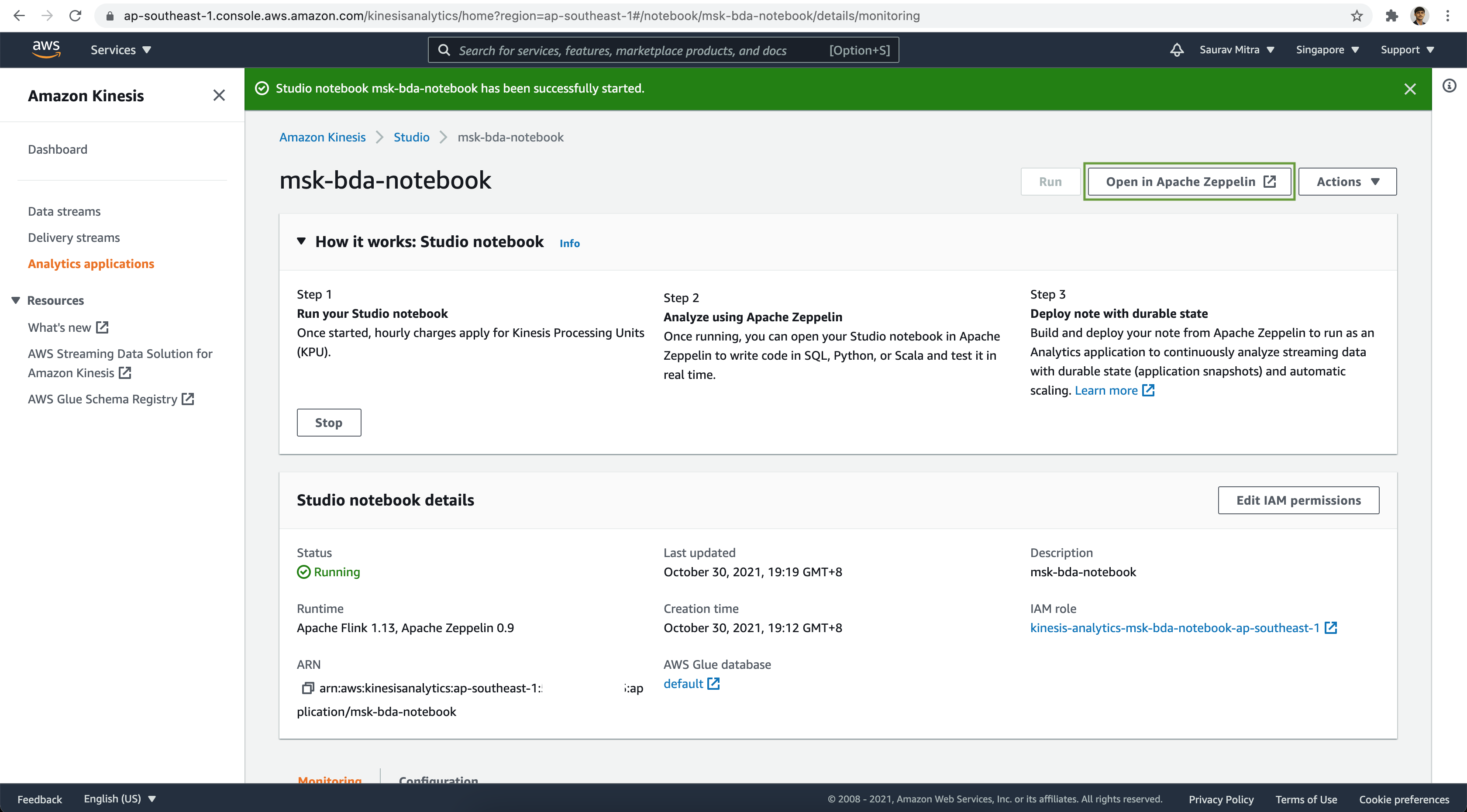Open Data streams in sidebar
Viewport: 1467px width, 812px height.
(x=64, y=211)
